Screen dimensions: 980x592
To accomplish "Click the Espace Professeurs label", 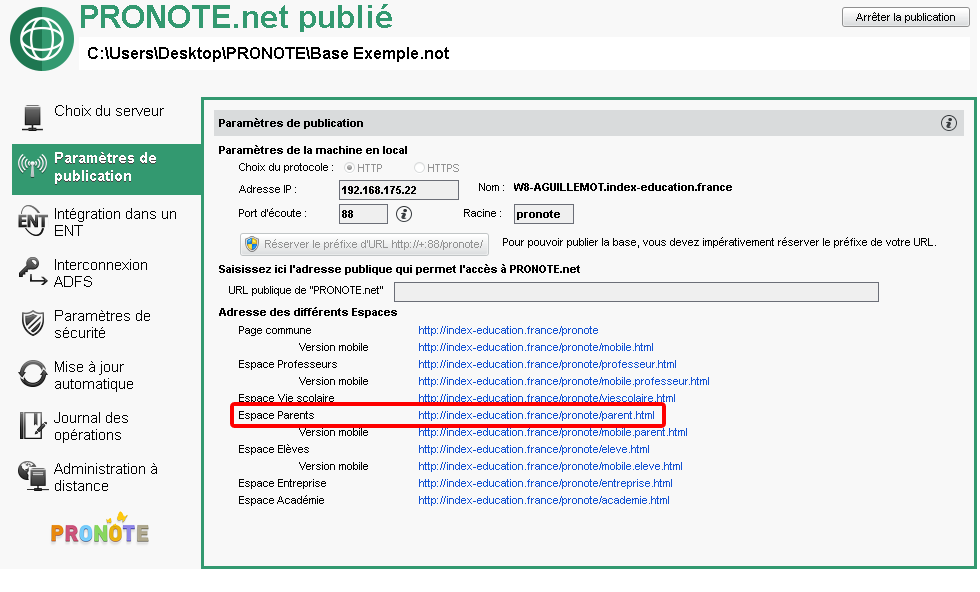I will 288,364.
